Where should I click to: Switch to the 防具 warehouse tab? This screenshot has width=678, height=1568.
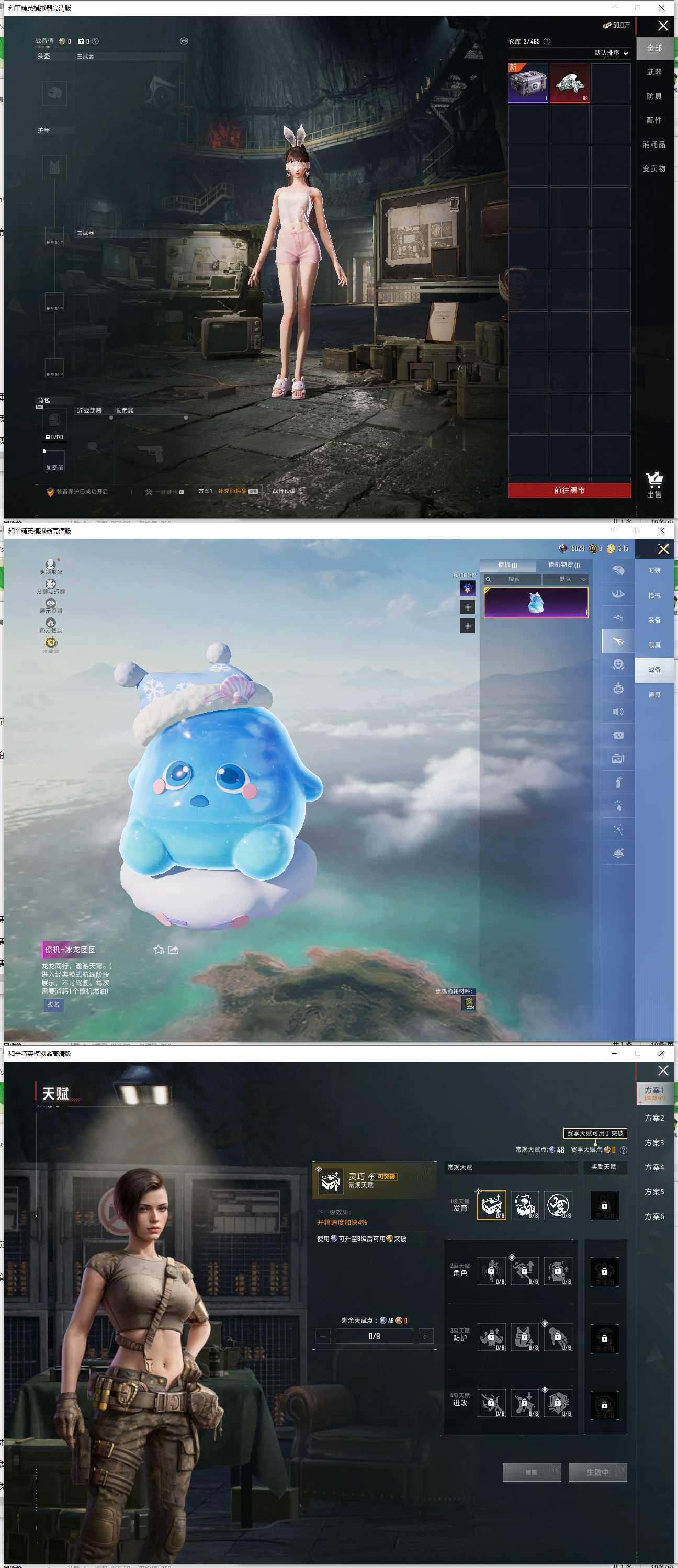654,96
